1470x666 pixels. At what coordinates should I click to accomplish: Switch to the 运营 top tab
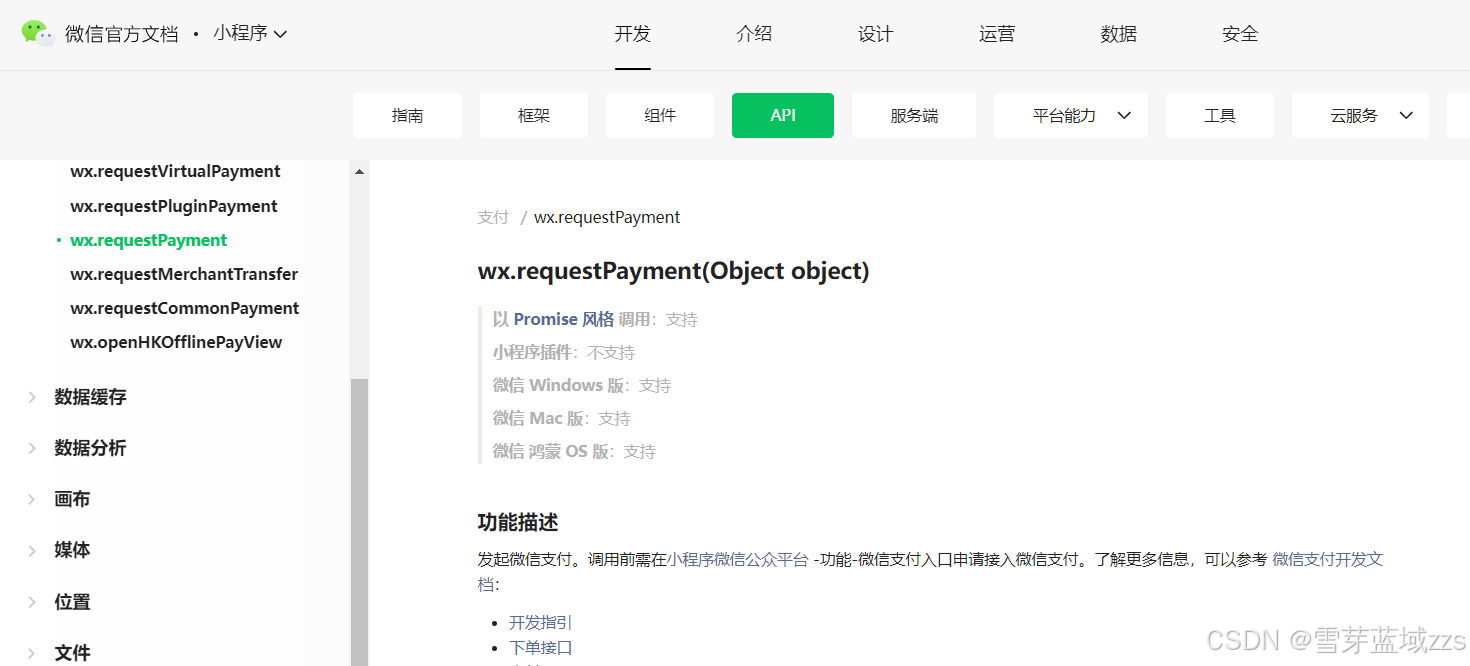click(x=997, y=34)
